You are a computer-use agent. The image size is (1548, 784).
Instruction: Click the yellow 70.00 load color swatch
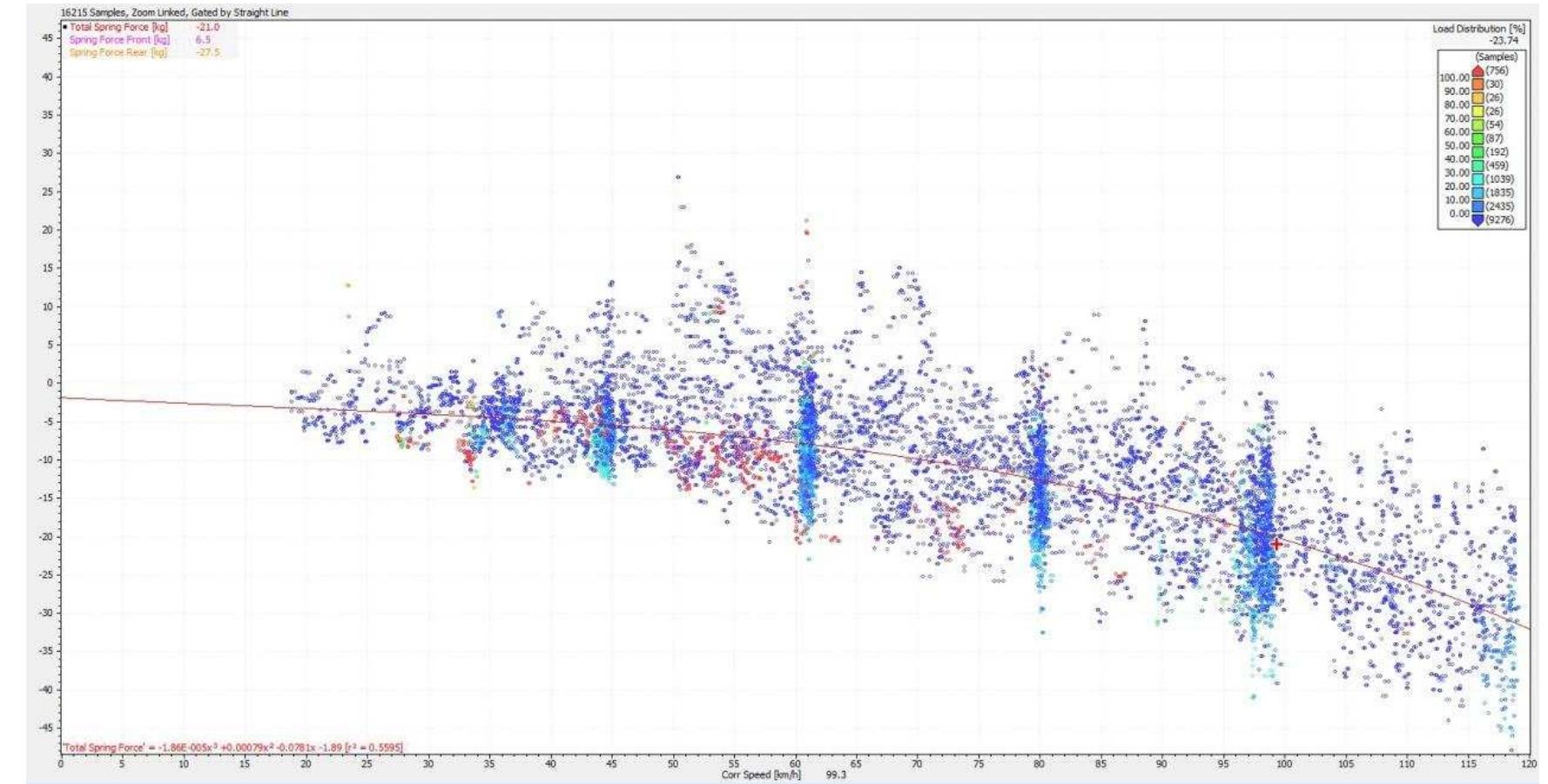pyautogui.click(x=1477, y=111)
